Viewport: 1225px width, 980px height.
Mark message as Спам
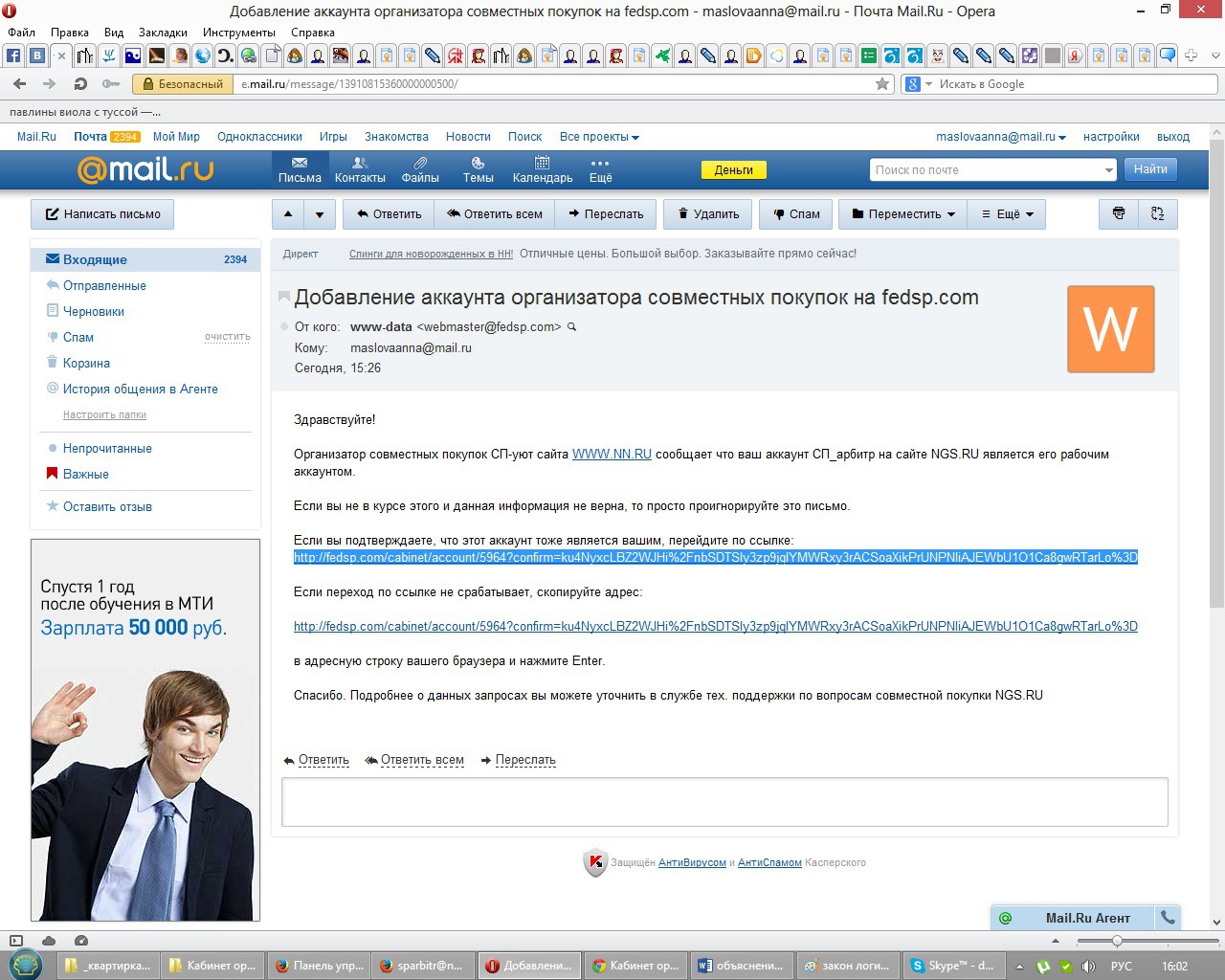click(796, 214)
